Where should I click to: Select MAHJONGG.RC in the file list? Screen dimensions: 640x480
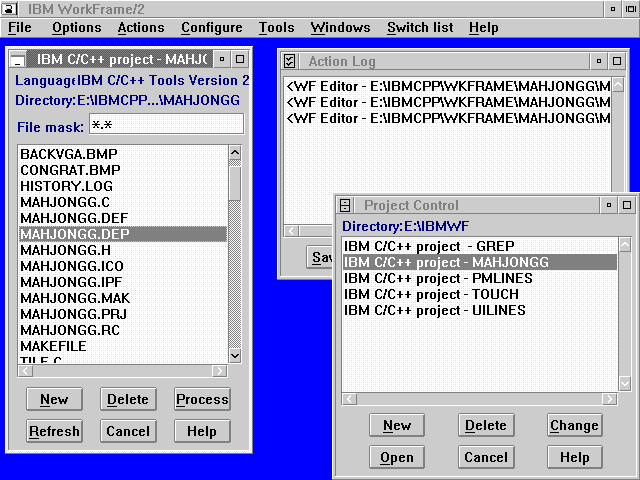point(123,330)
